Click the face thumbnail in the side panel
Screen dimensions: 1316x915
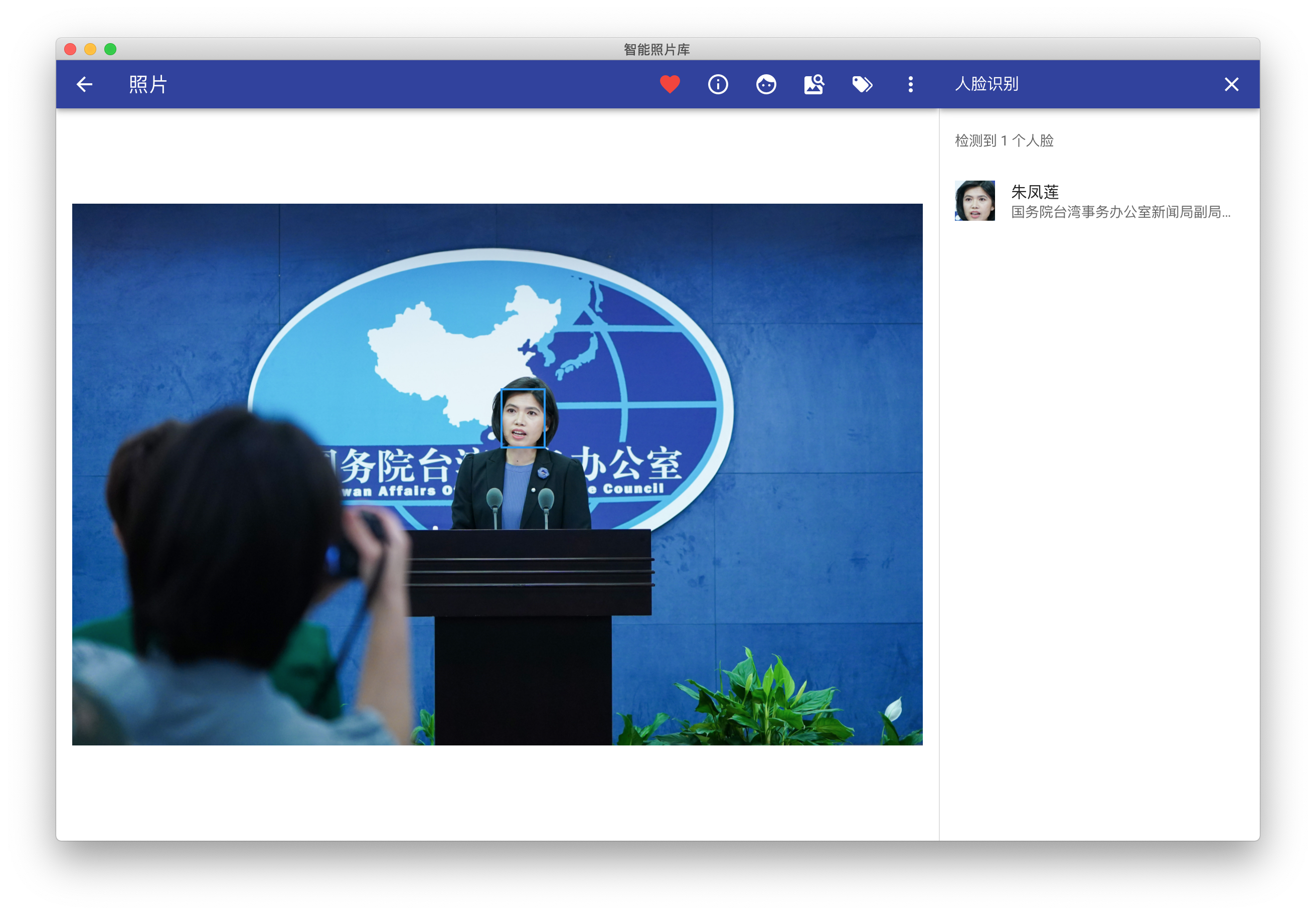pos(974,201)
